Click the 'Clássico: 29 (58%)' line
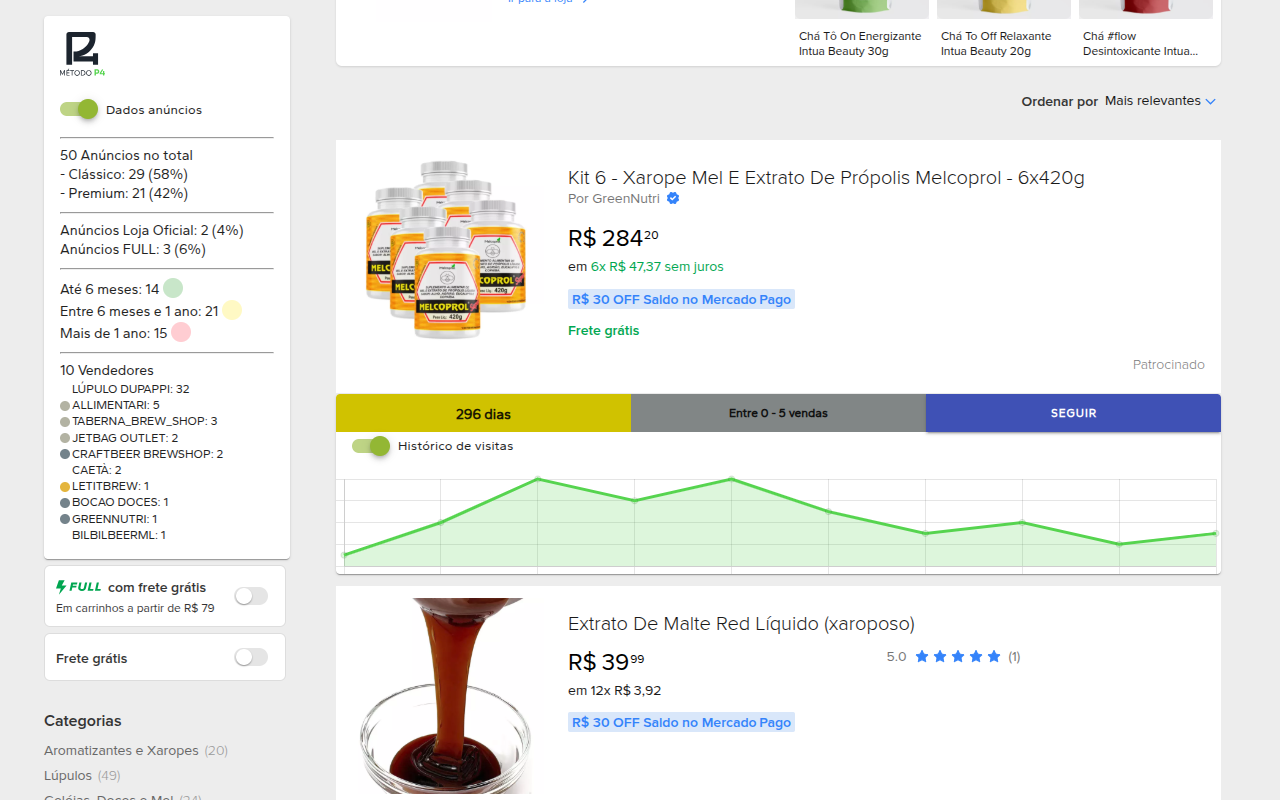 pos(124,174)
